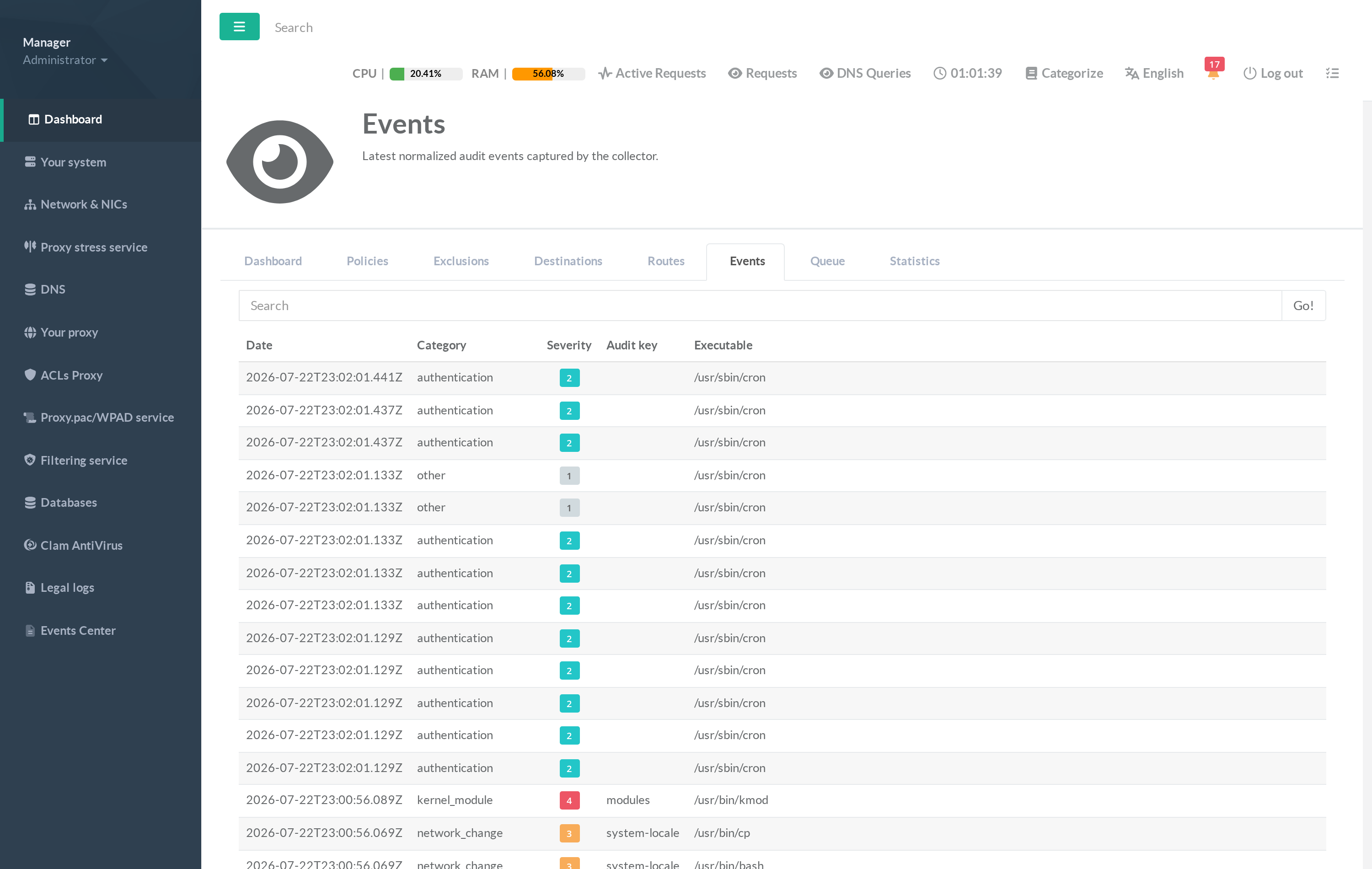Click the Date column header

pyautogui.click(x=259, y=345)
